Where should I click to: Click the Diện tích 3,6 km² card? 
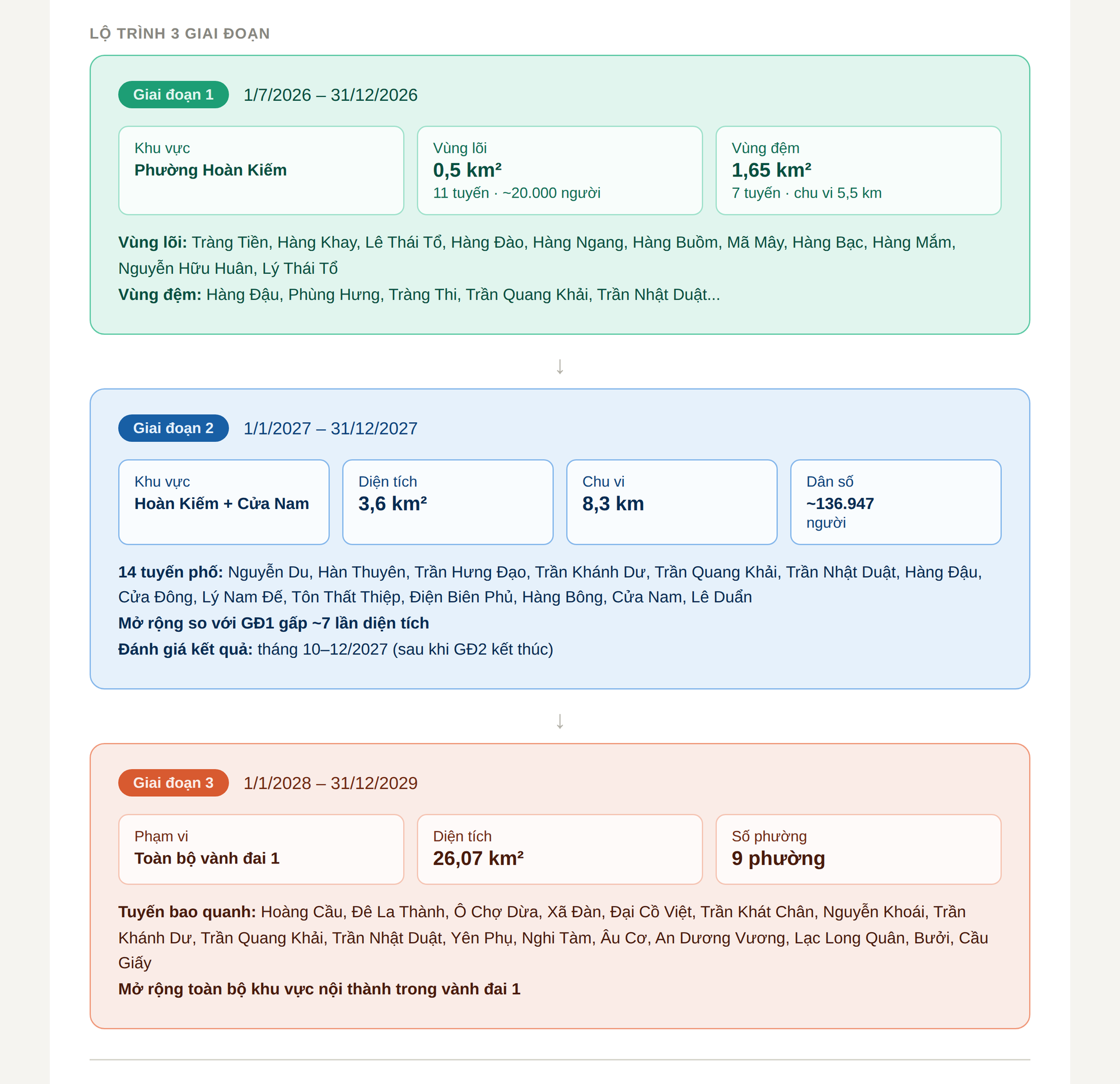point(447,502)
